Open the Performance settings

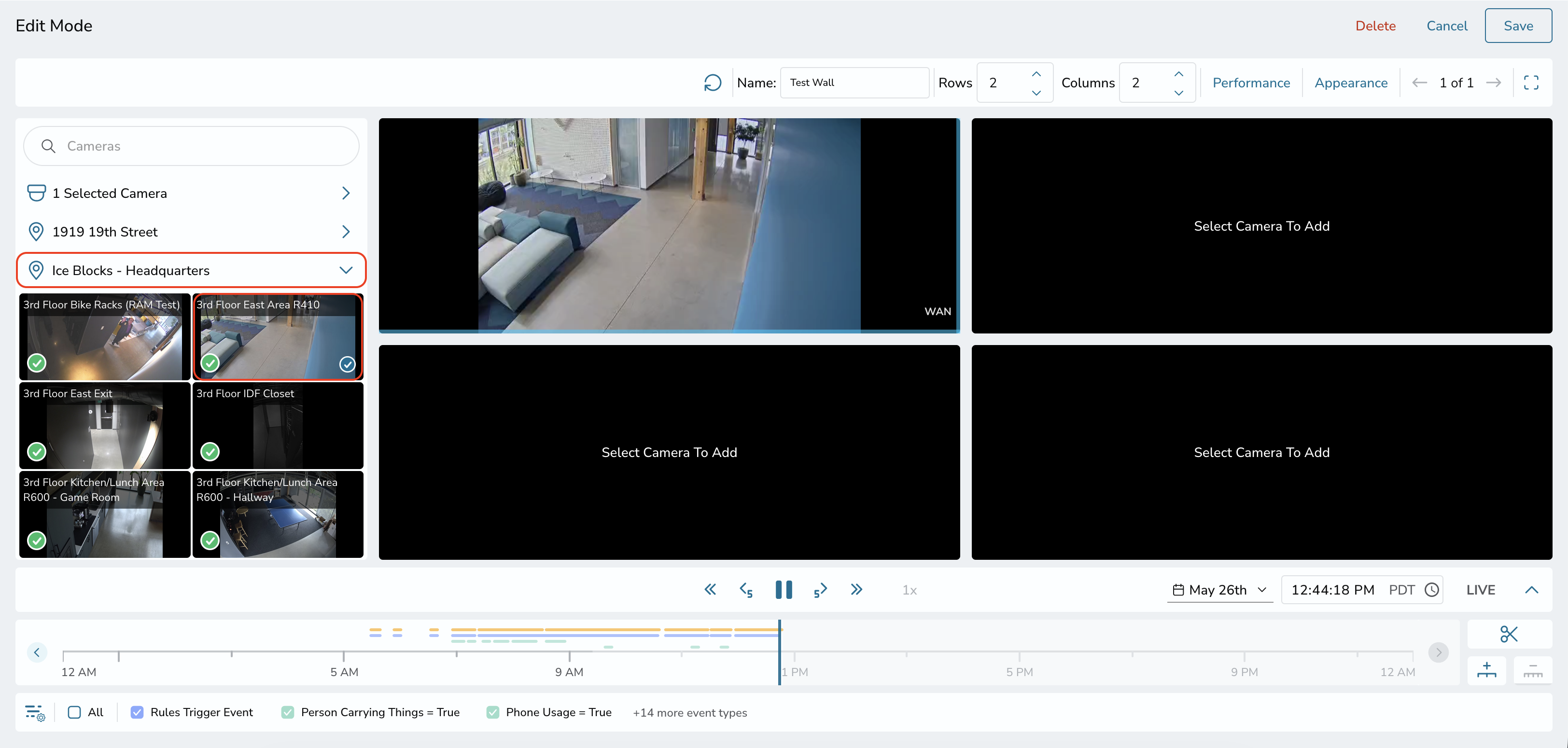(x=1251, y=83)
